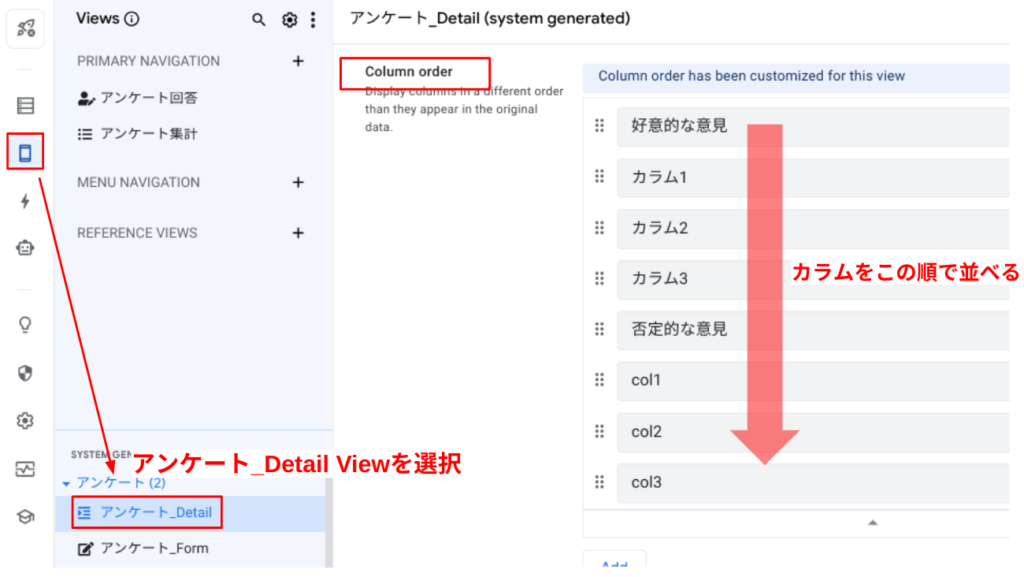
Task: Add a new Menu Navigation view
Action: [x=297, y=182]
